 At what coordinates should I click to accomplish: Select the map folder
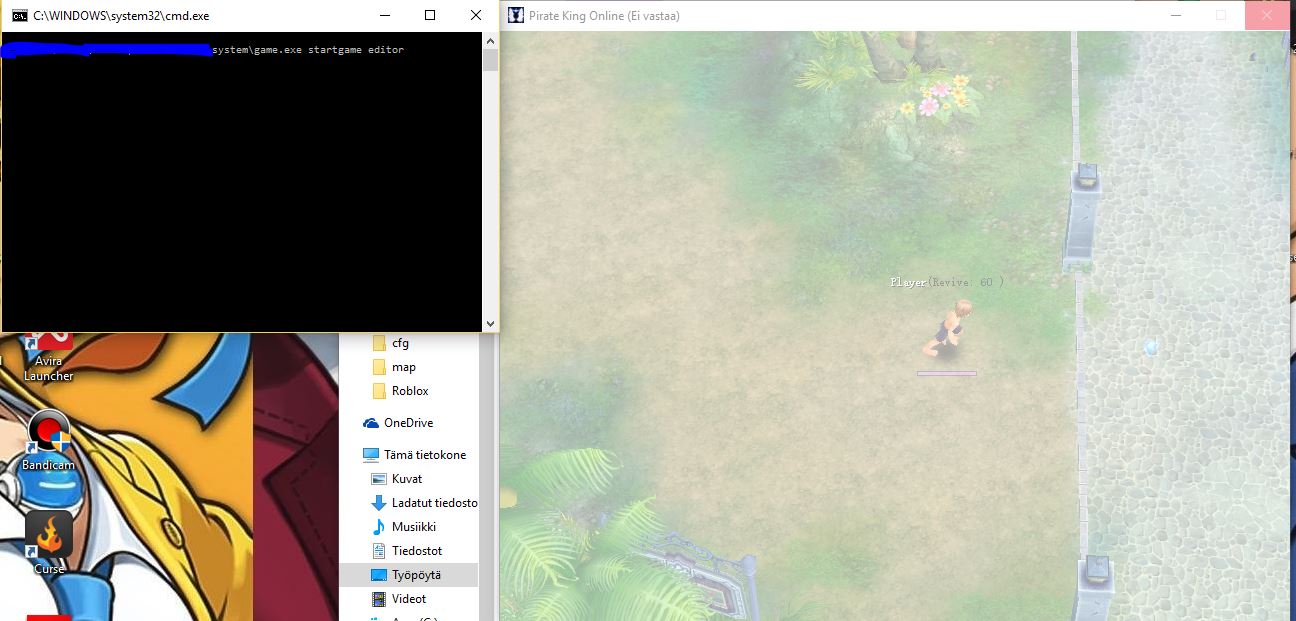click(x=403, y=367)
